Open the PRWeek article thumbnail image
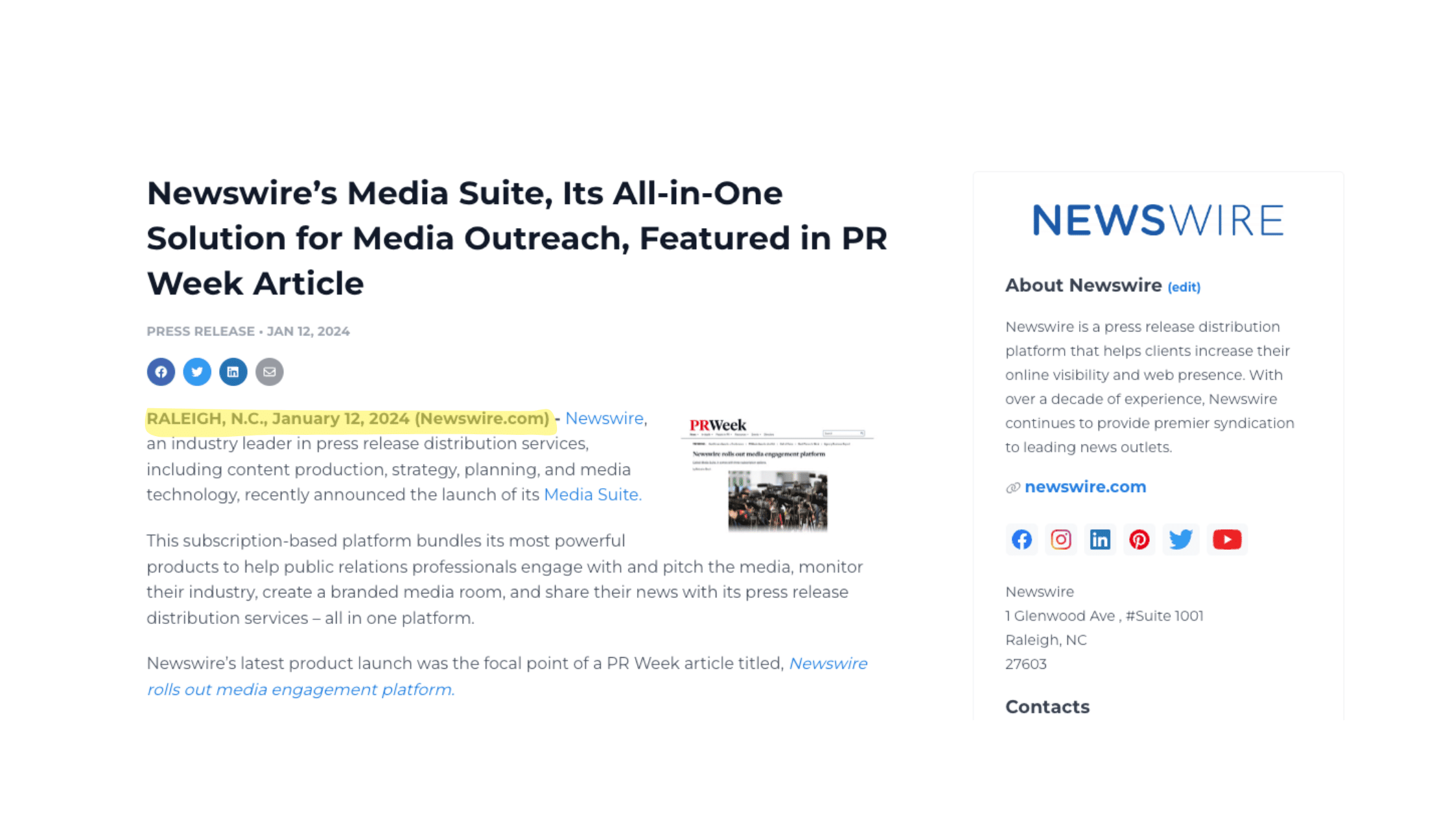The image size is (1456, 819). tap(777, 475)
